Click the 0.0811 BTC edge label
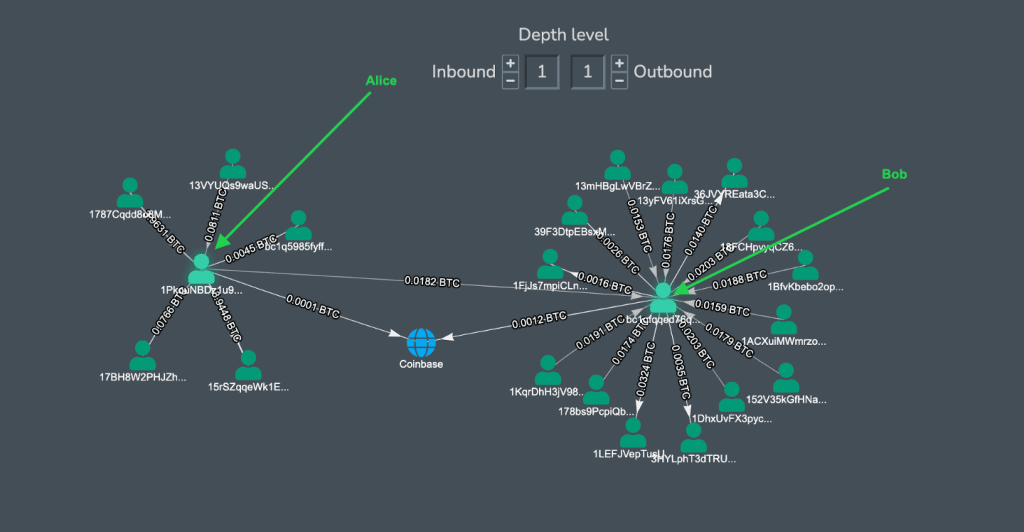The height and width of the screenshot is (532, 1024). (216, 217)
